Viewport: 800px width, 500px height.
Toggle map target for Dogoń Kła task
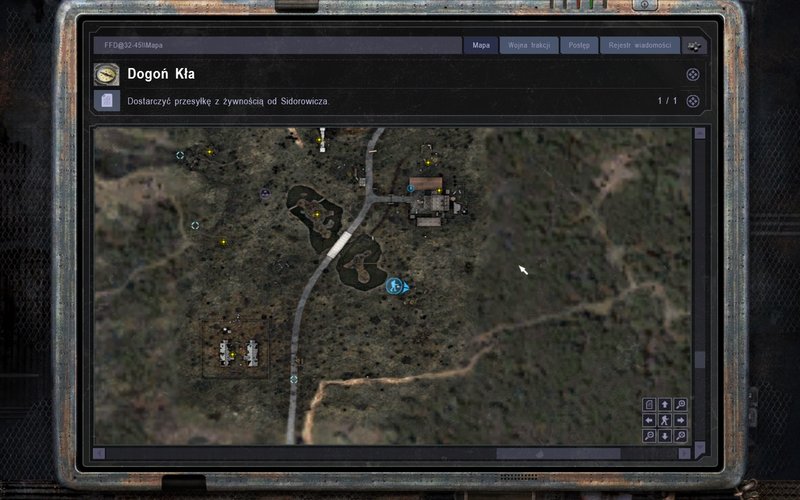click(x=693, y=74)
